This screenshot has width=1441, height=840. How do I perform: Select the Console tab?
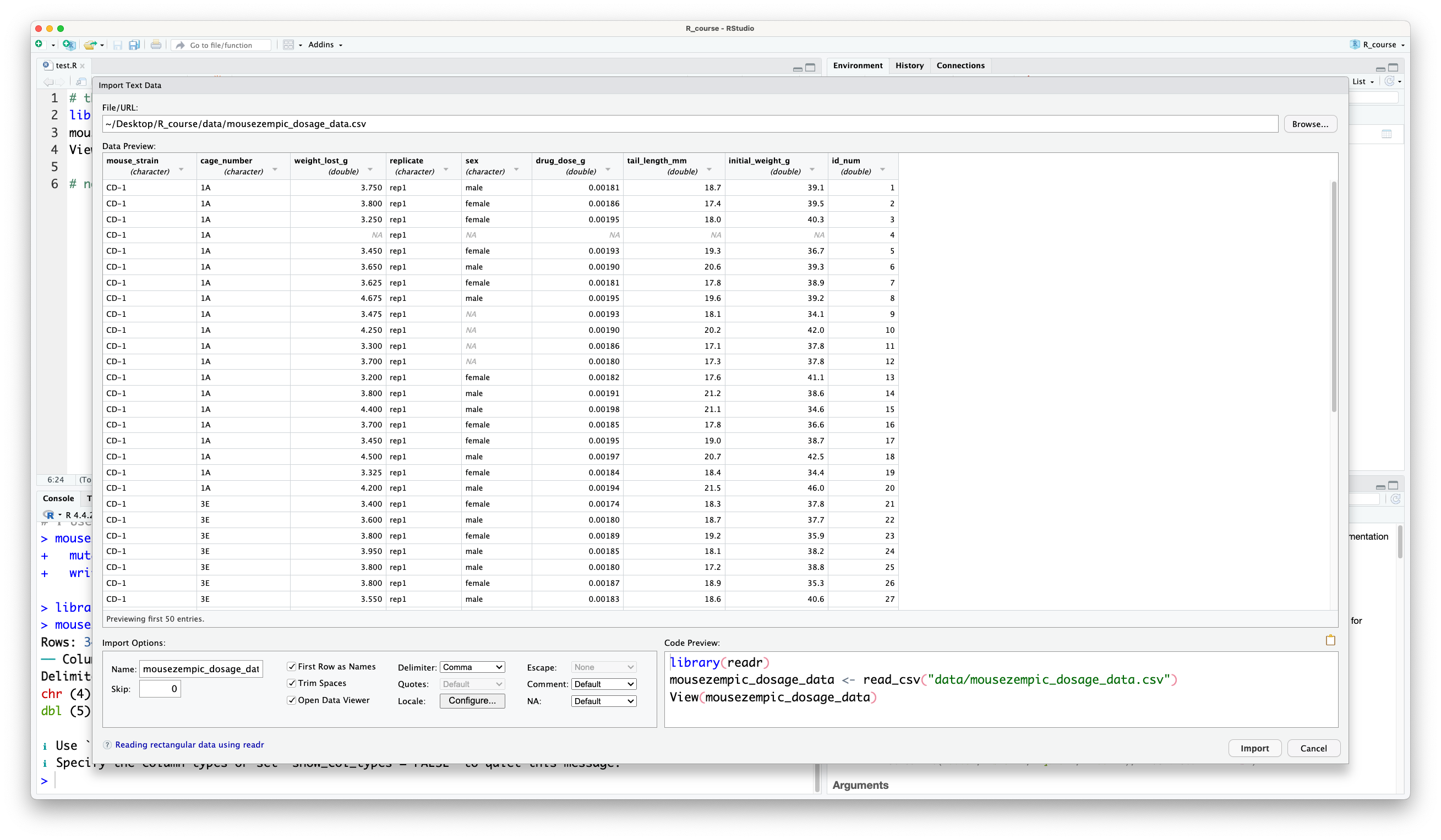[x=58, y=498]
